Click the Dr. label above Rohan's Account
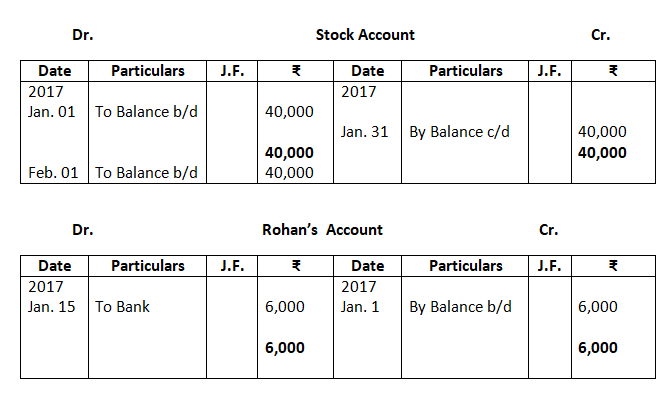 (83, 230)
